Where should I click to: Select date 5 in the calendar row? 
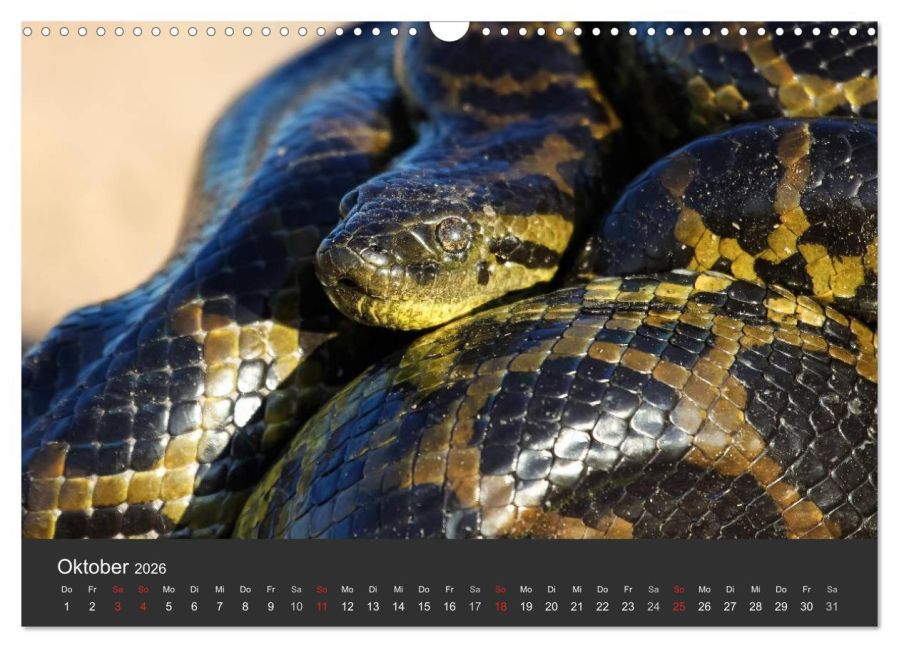click(x=169, y=607)
